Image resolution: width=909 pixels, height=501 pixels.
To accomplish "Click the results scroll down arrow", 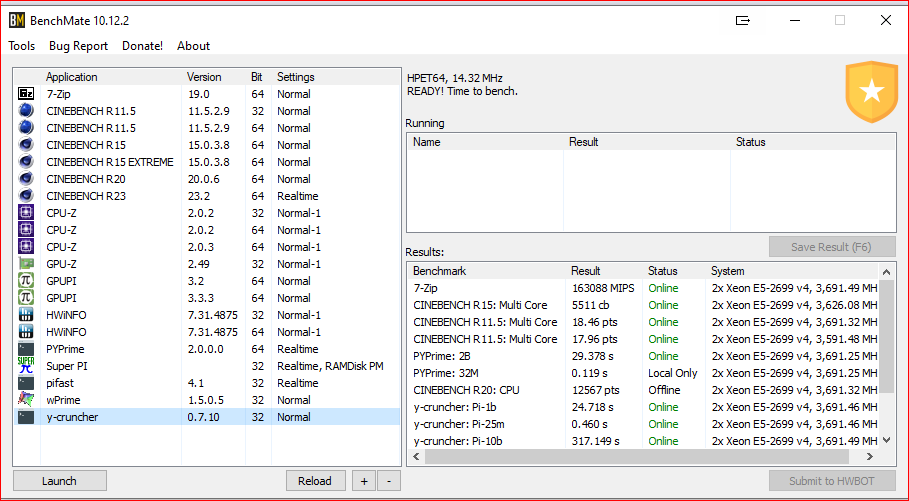I will [886, 441].
